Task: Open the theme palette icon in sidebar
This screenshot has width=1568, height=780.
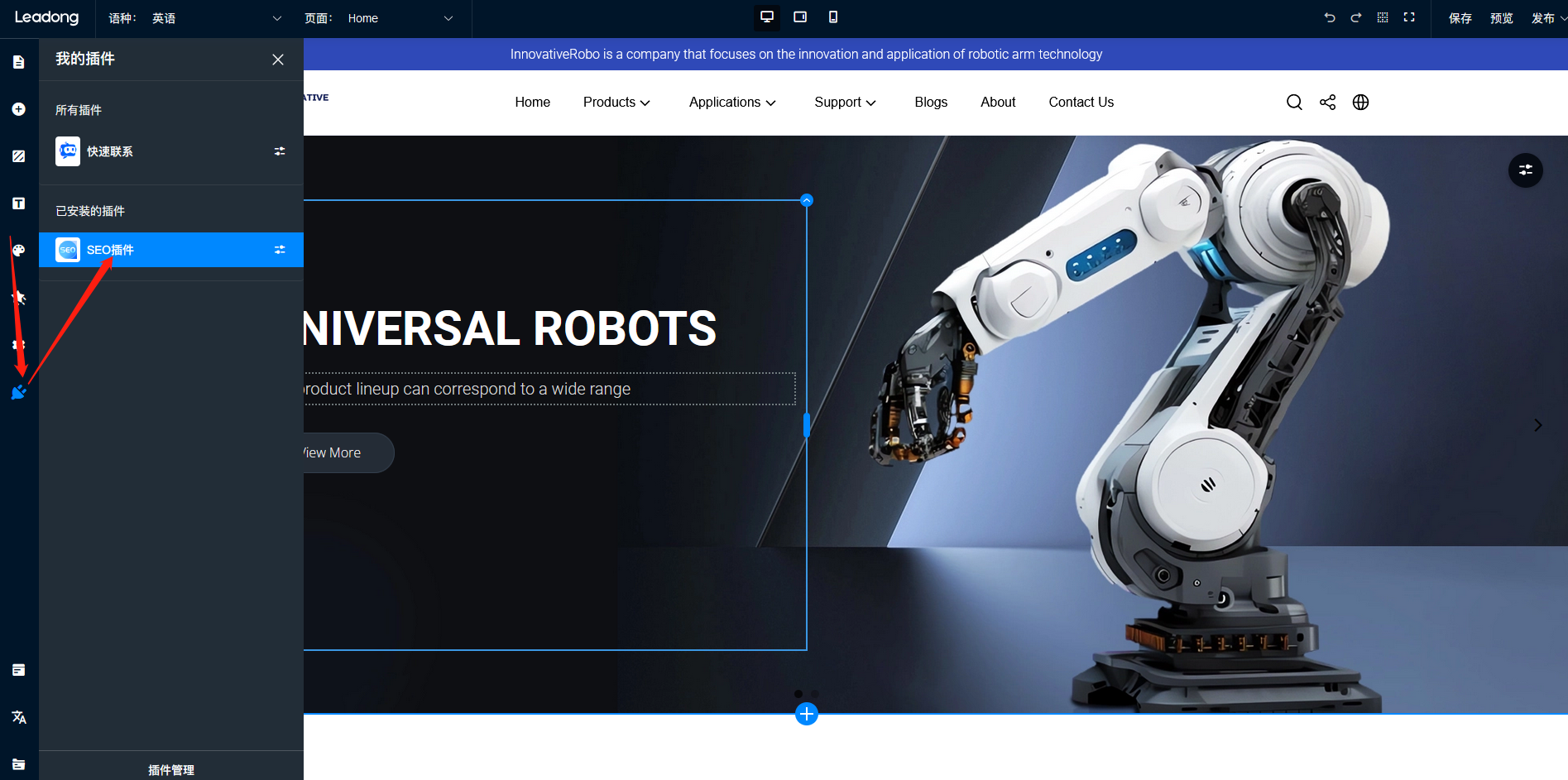Action: pyautogui.click(x=18, y=251)
